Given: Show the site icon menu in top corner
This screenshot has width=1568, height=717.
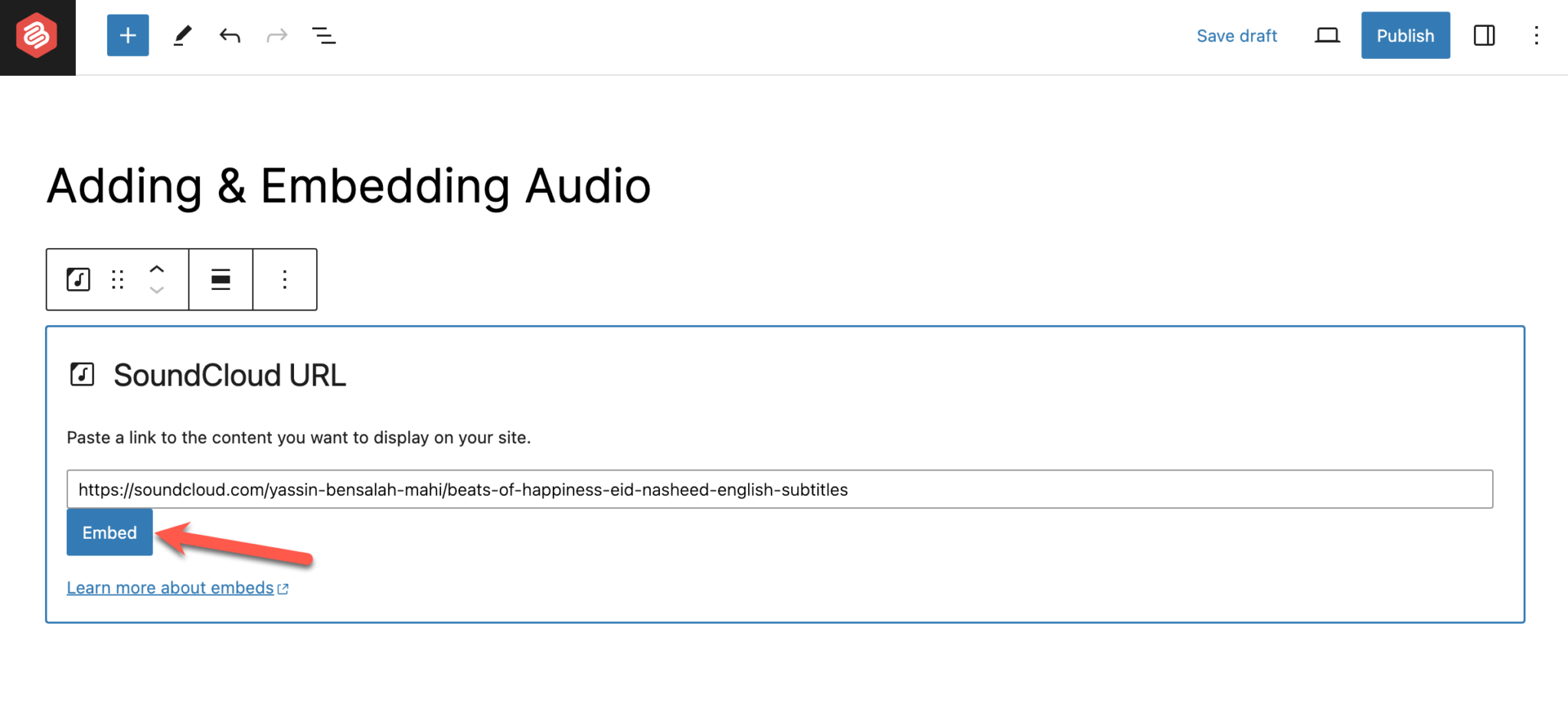Looking at the screenshot, I should [x=37, y=36].
